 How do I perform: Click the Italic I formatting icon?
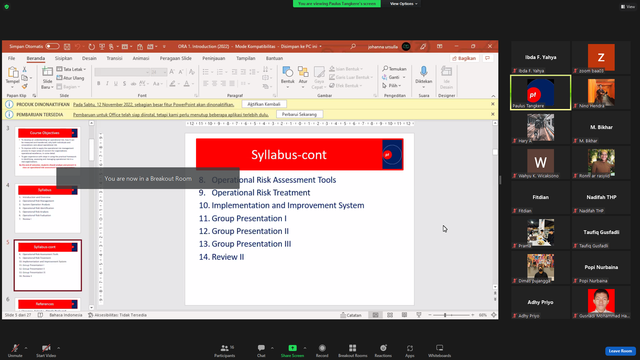click(x=107, y=84)
